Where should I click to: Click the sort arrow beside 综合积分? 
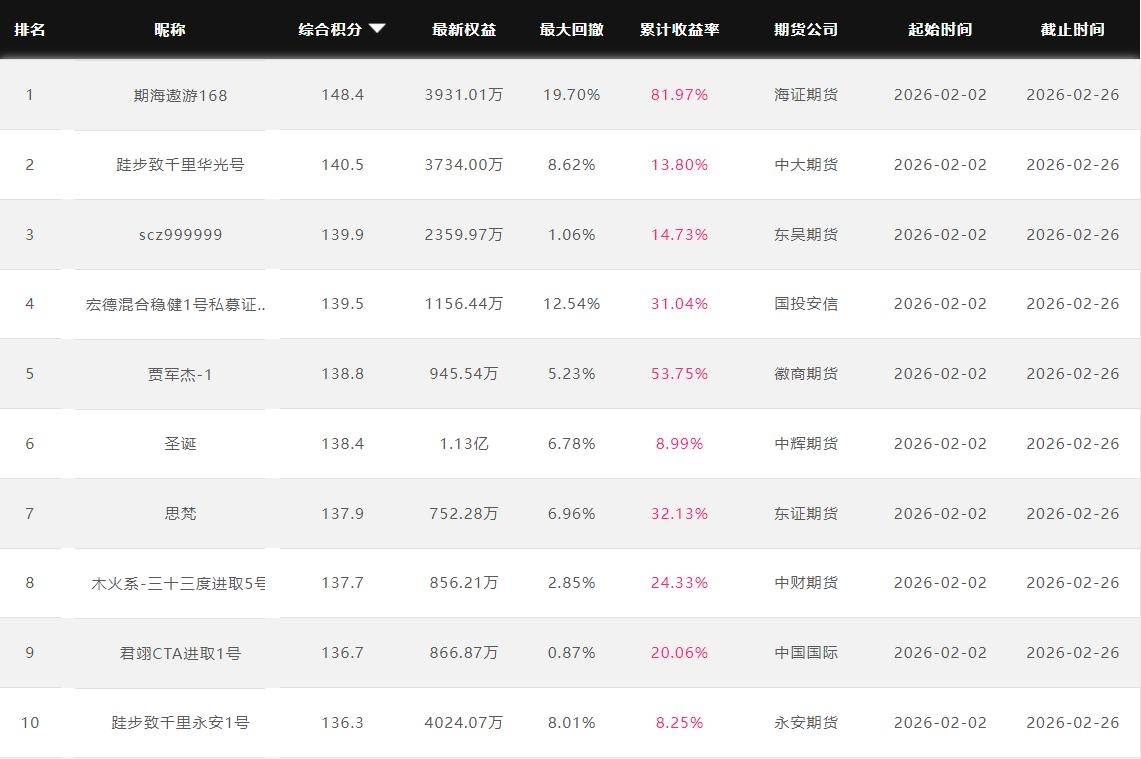point(377,29)
